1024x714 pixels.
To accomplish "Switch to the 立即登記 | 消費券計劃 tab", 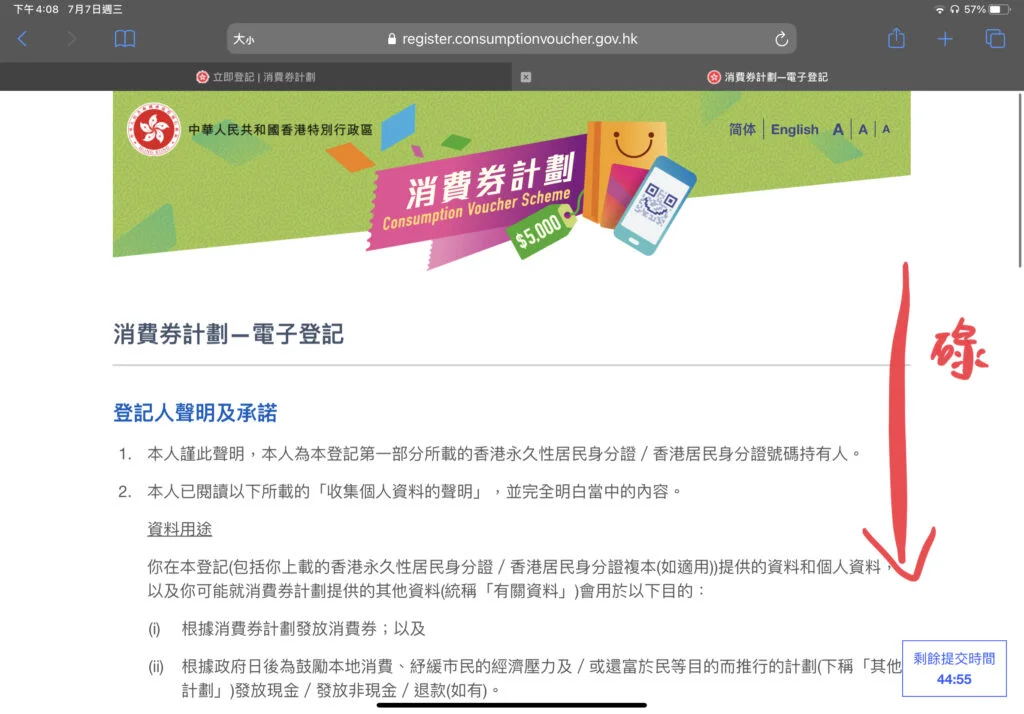I will coord(256,77).
